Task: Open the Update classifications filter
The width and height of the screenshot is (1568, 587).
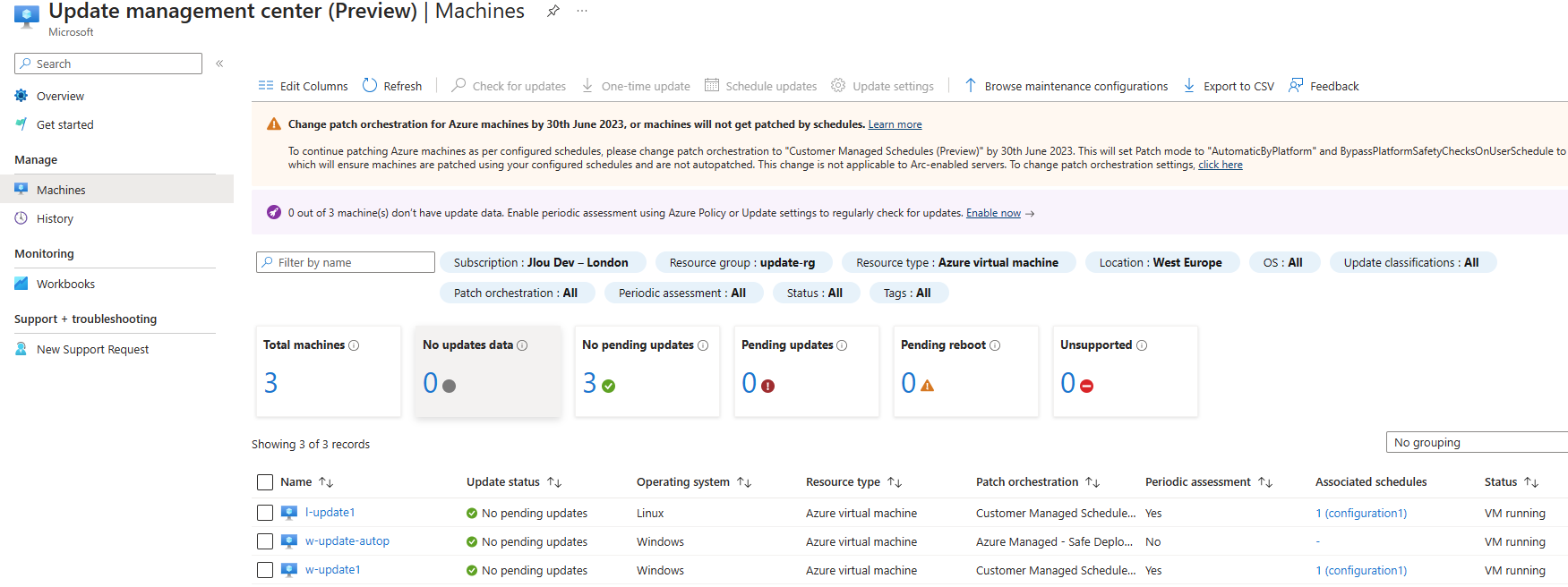Action: 1411,262
